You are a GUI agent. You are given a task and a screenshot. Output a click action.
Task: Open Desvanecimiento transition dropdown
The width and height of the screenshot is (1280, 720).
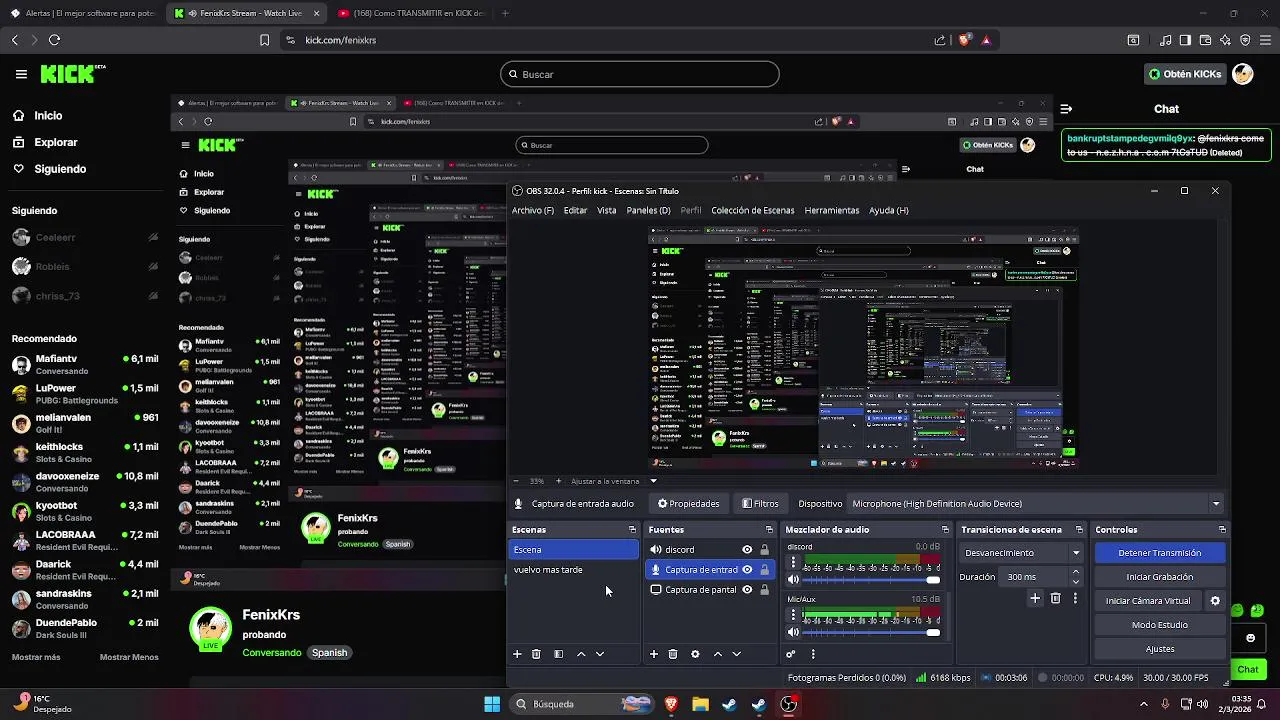(x=1021, y=553)
